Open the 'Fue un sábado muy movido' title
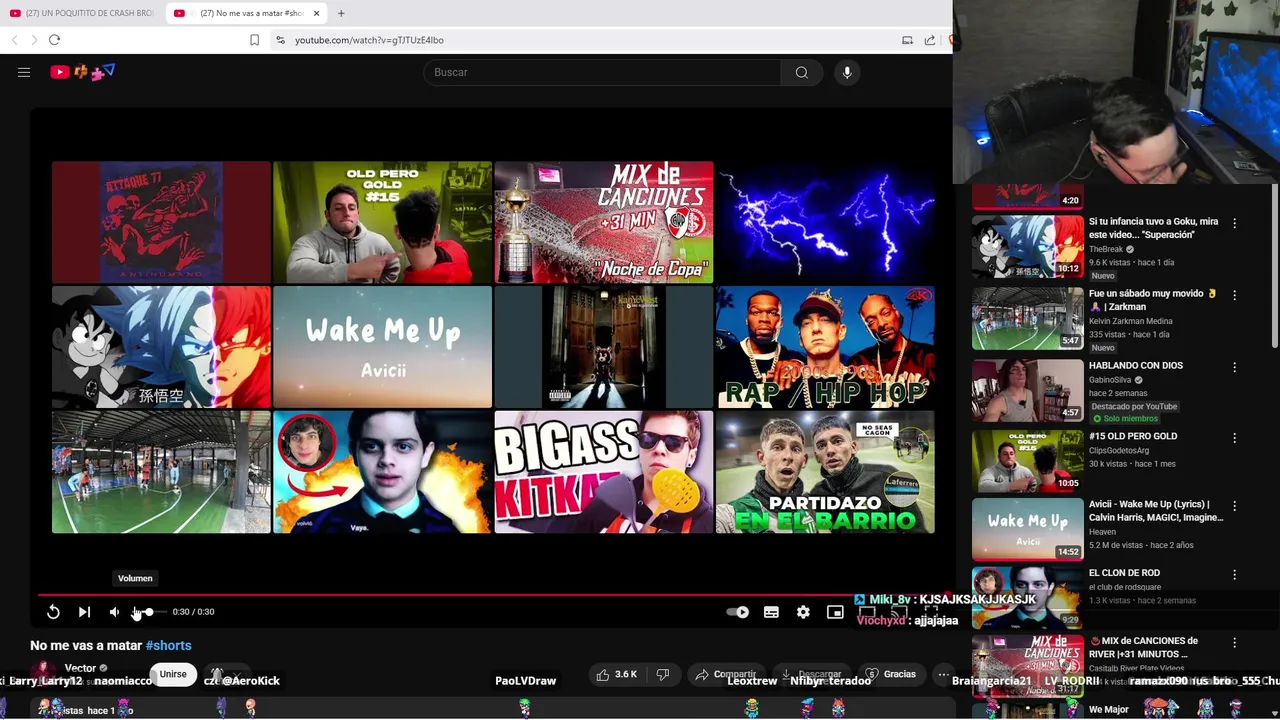1280x720 pixels. 1153,300
